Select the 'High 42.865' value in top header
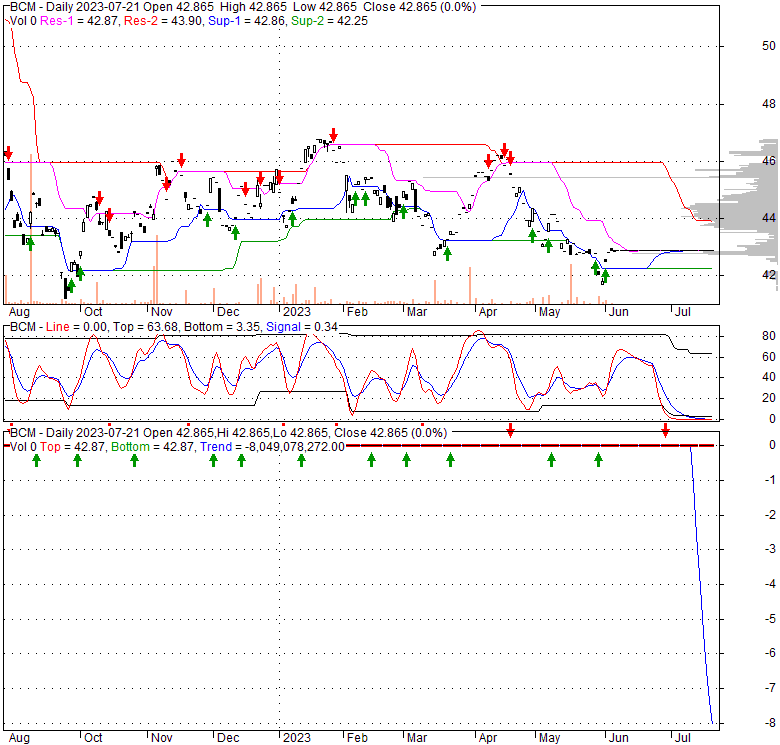This screenshot has height=745, width=780. coord(256,7)
